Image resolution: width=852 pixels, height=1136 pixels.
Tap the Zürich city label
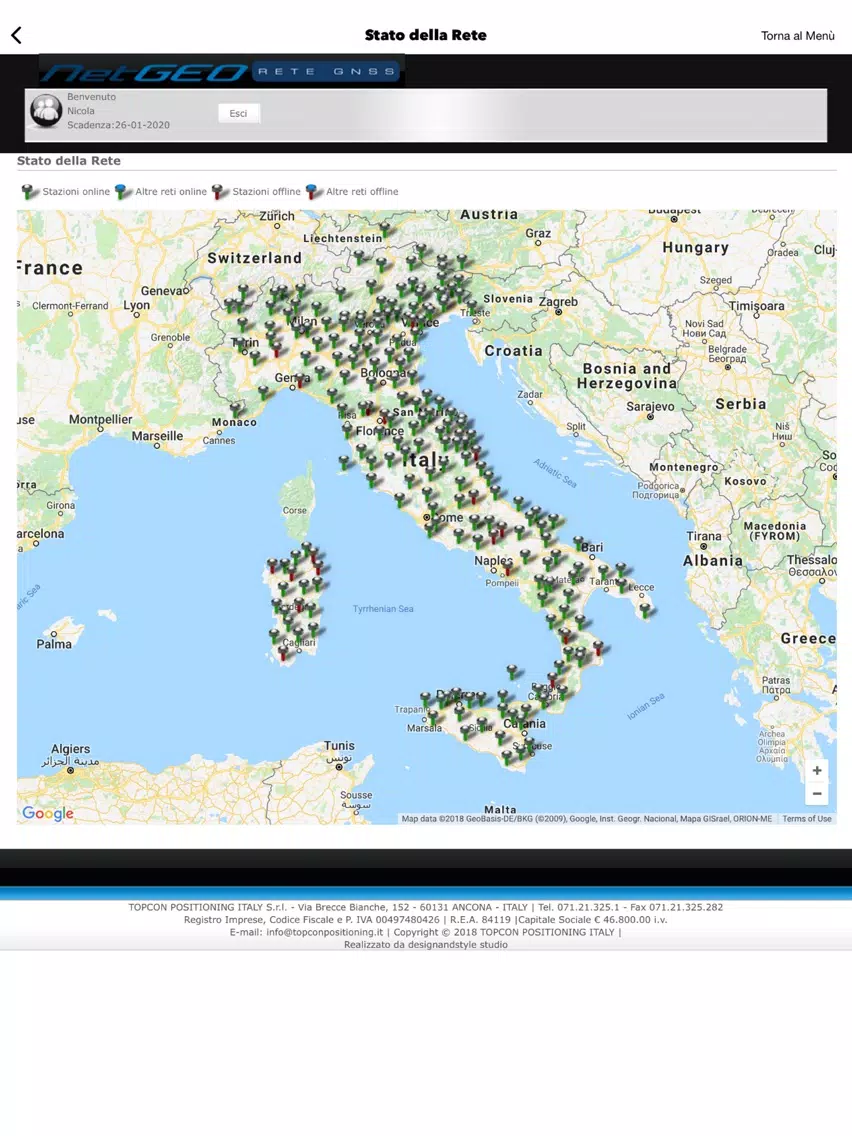coord(277,216)
